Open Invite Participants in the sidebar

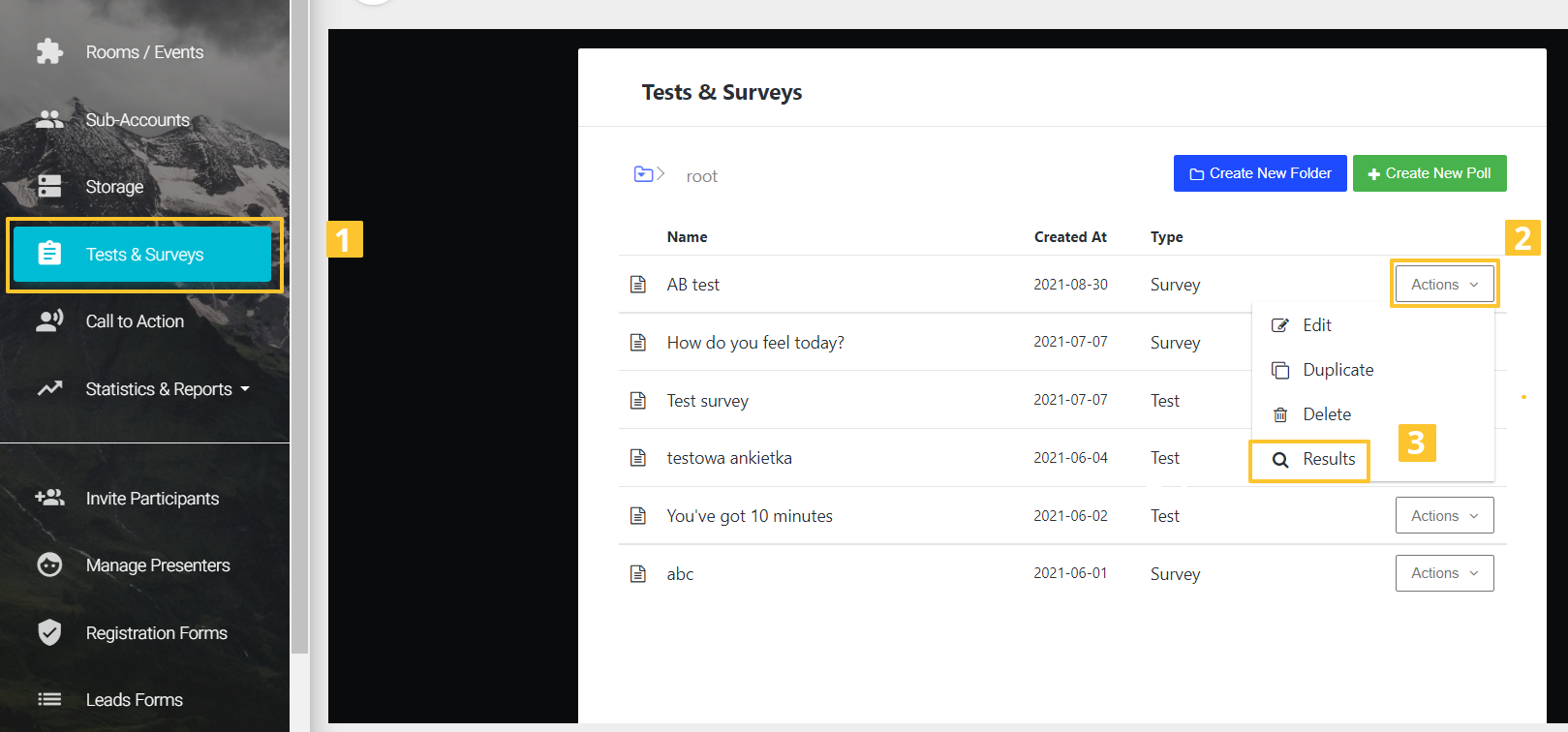[152, 499]
